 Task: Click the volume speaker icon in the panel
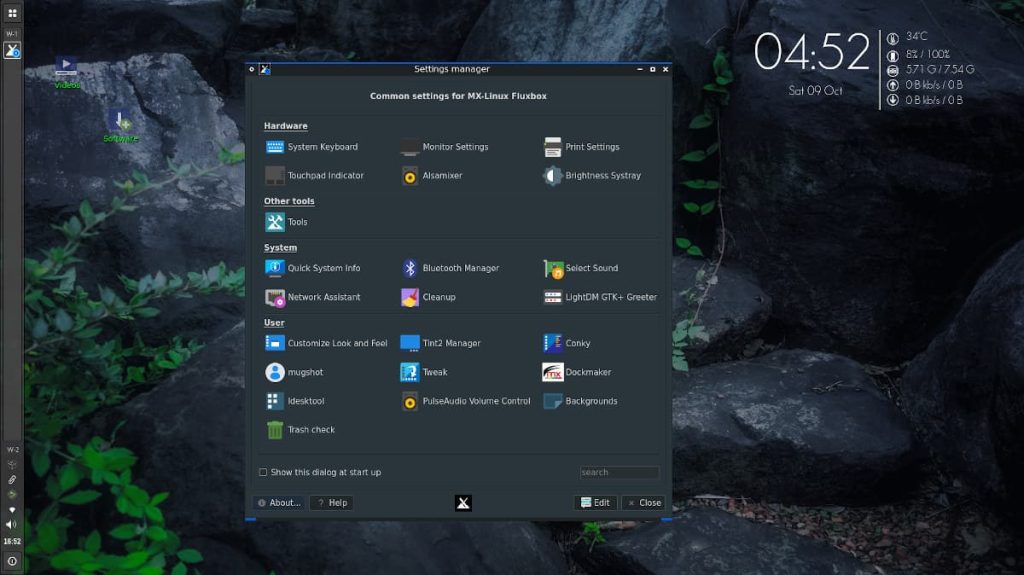(11, 525)
